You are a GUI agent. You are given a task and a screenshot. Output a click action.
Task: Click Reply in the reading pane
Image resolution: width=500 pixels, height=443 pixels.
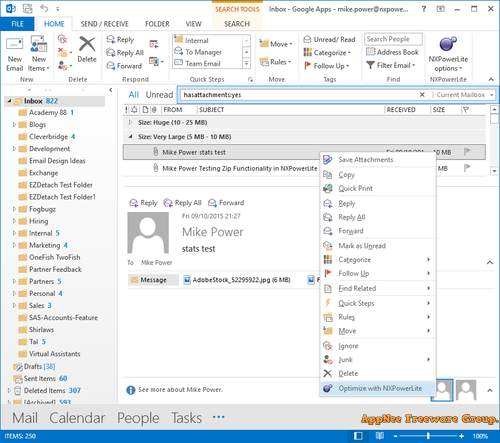point(143,203)
